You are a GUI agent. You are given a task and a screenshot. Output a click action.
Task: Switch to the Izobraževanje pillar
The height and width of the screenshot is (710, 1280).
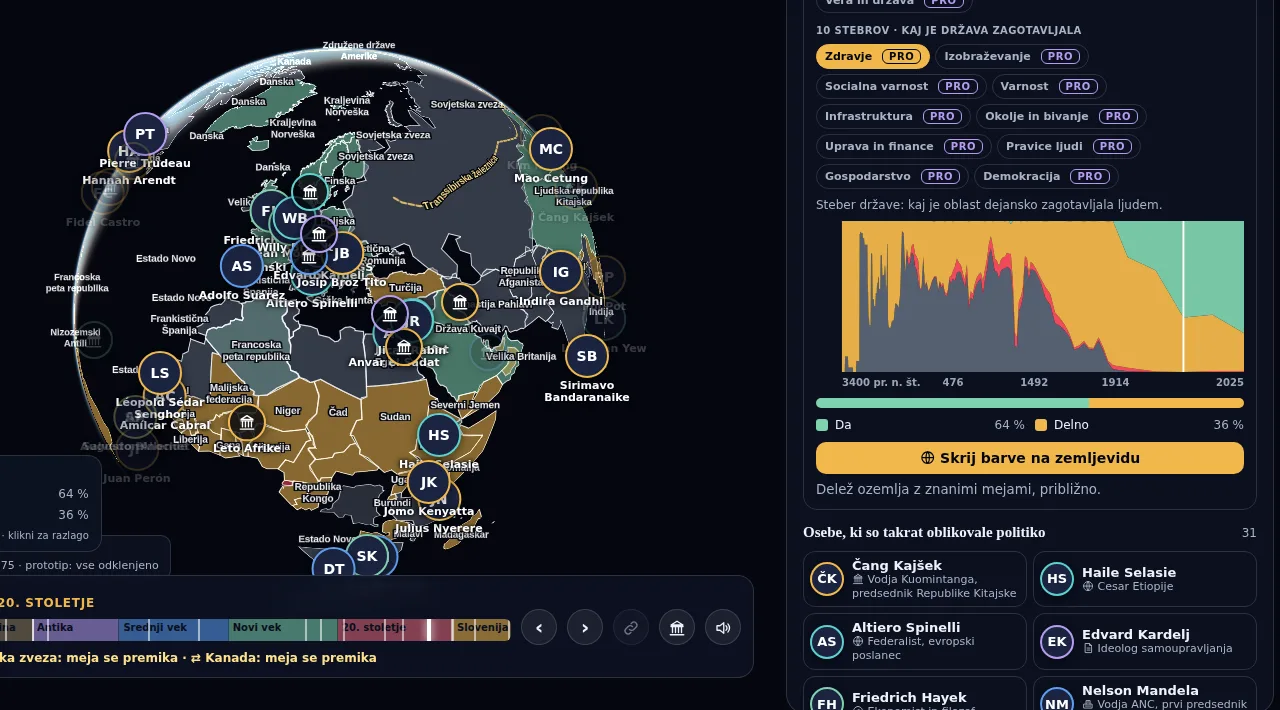[1012, 57]
